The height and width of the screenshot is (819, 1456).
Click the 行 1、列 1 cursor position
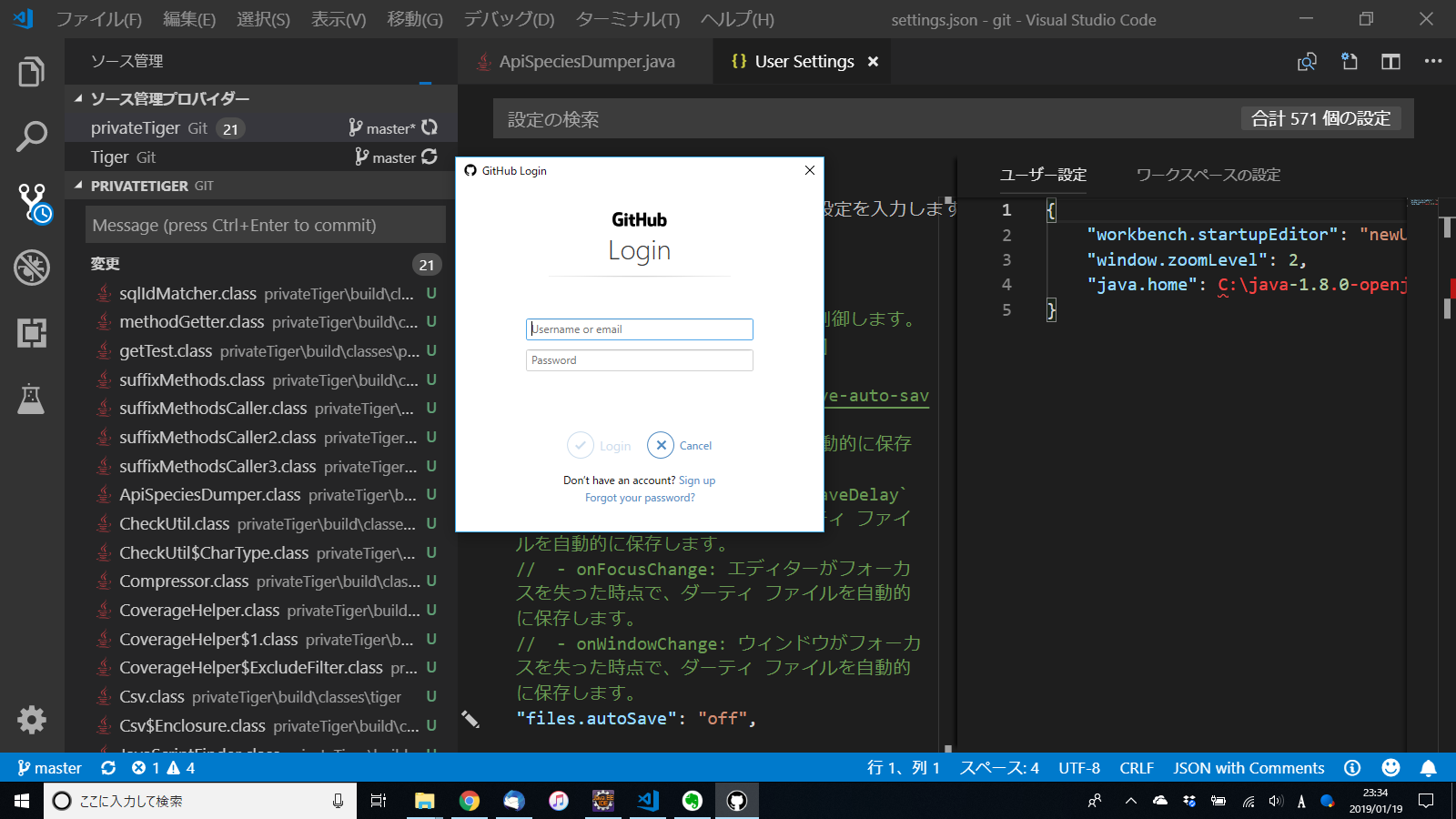pos(904,768)
